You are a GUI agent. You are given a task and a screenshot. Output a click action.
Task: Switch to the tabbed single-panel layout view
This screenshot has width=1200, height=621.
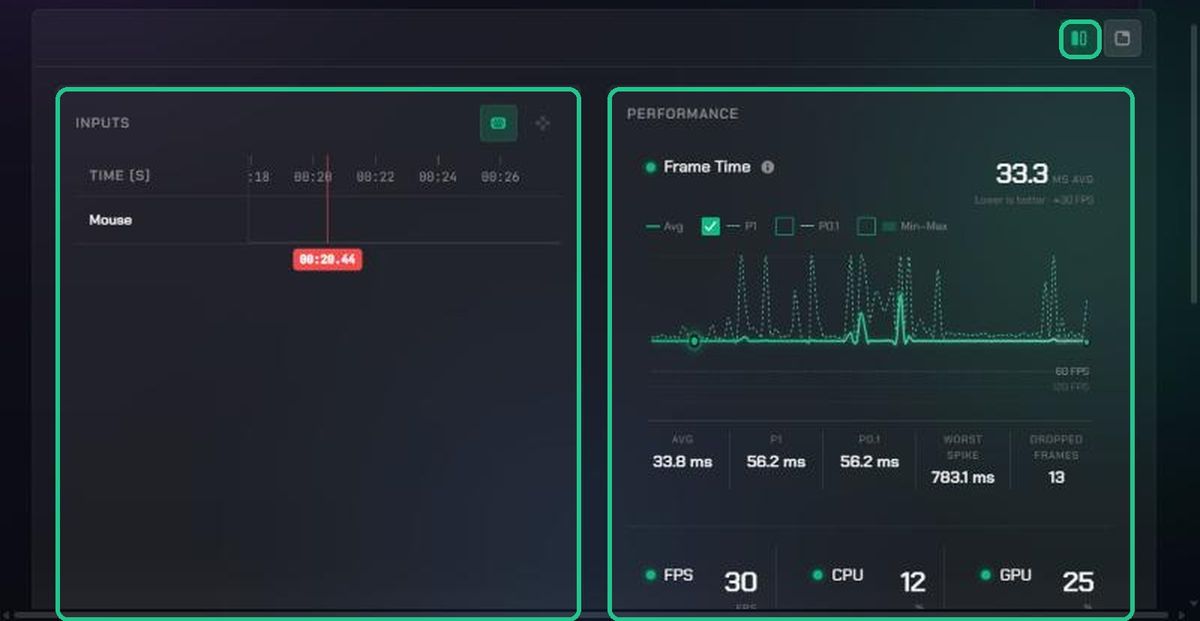tap(1123, 39)
